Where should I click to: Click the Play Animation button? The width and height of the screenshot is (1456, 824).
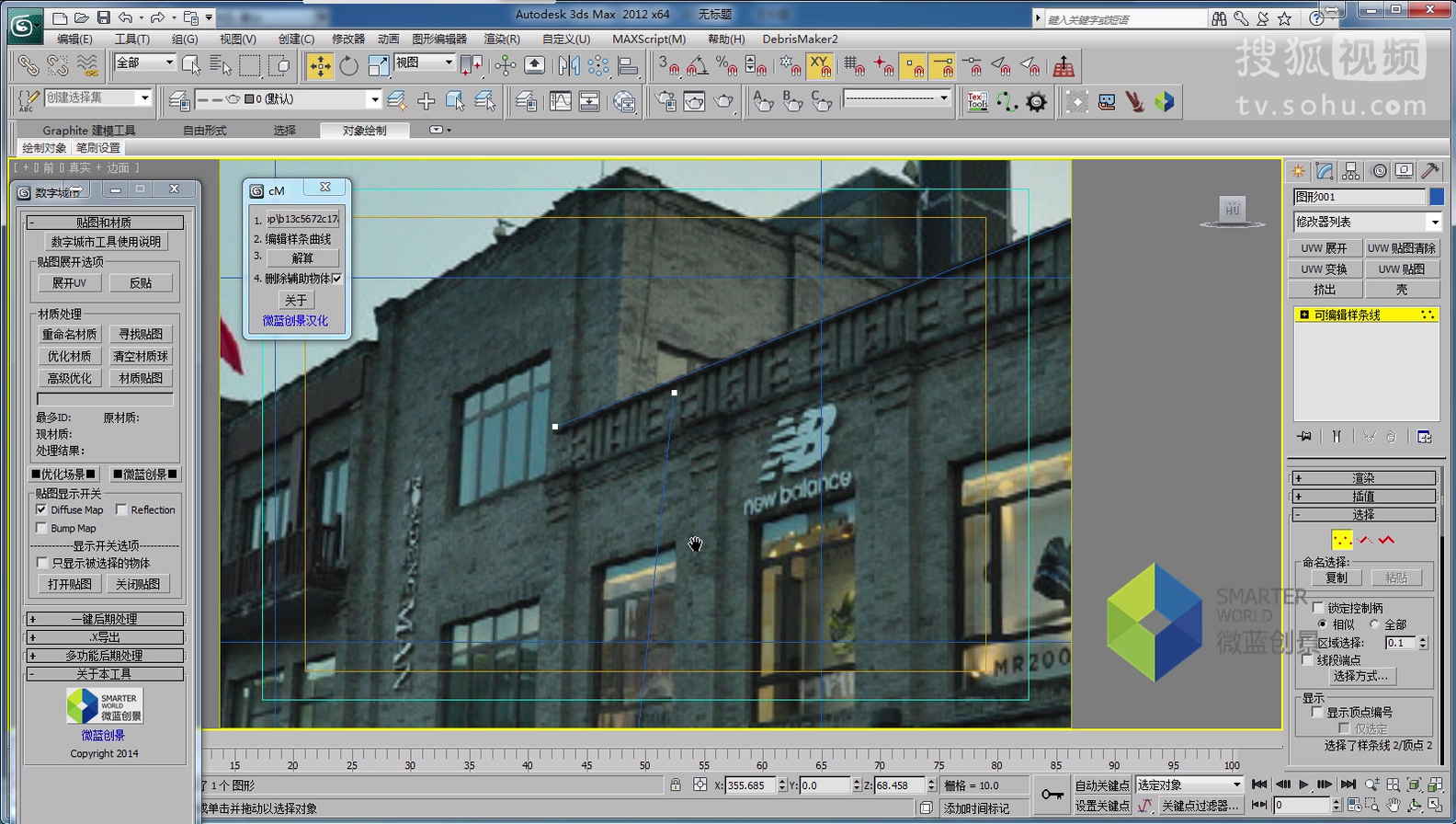coord(1303,784)
